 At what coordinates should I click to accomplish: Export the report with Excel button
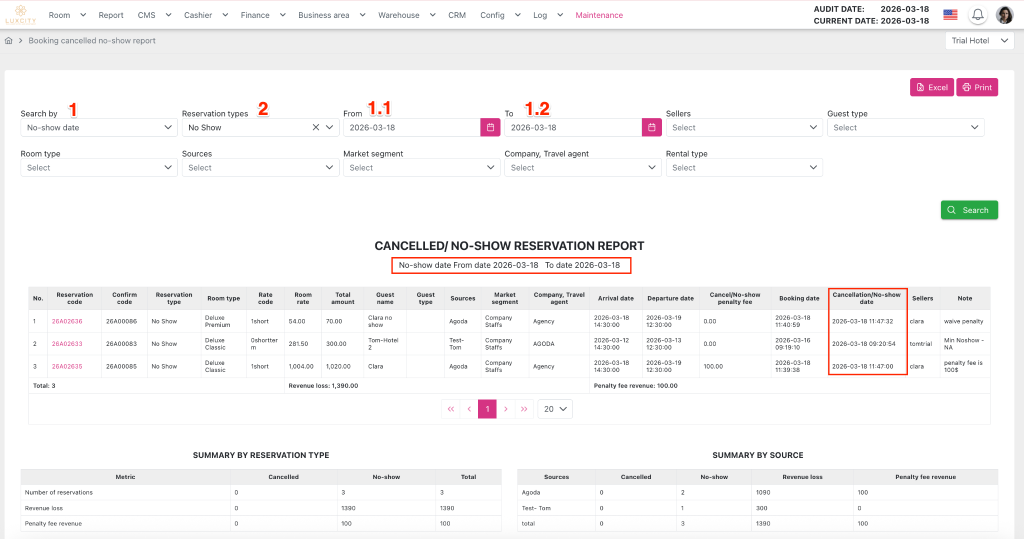(931, 87)
